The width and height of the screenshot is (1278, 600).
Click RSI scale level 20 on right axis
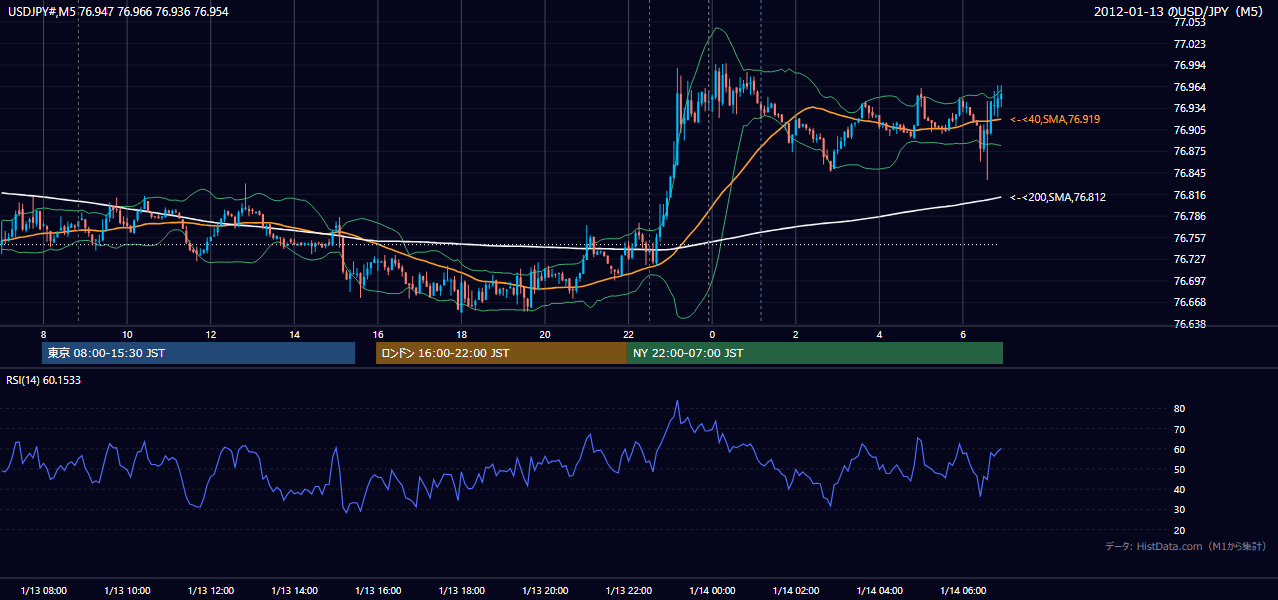(1179, 530)
